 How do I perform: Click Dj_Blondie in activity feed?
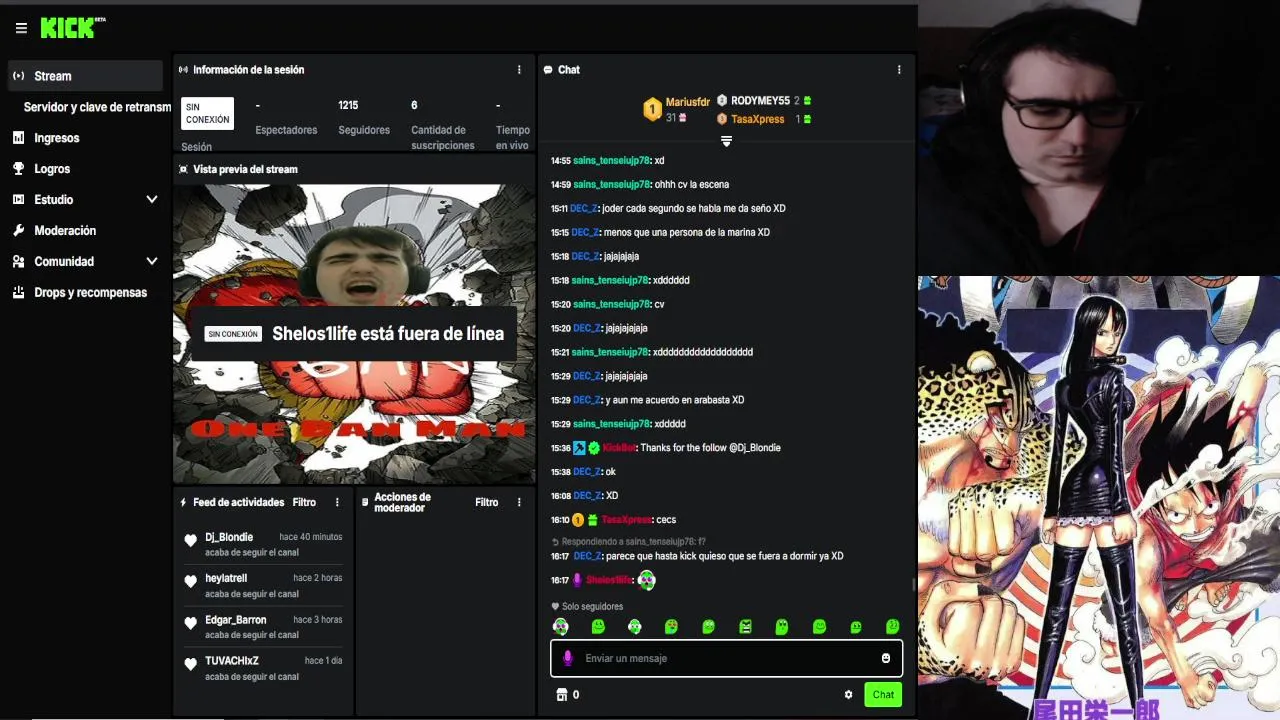tap(229, 537)
